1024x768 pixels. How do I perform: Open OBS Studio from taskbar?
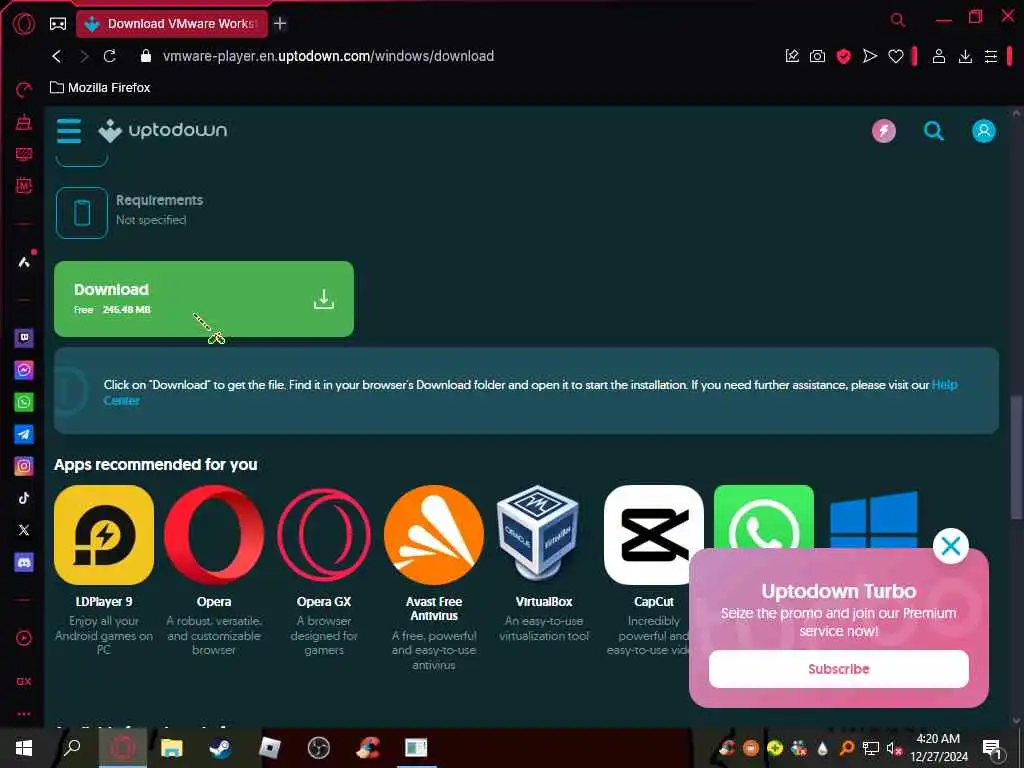tap(319, 748)
